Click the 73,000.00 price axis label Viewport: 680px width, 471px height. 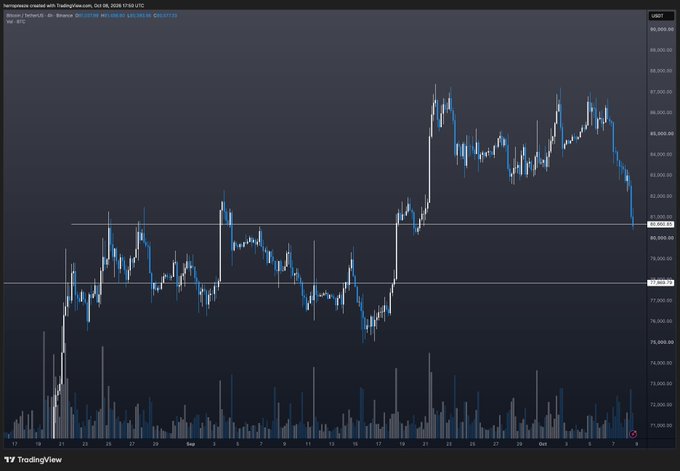(x=661, y=384)
